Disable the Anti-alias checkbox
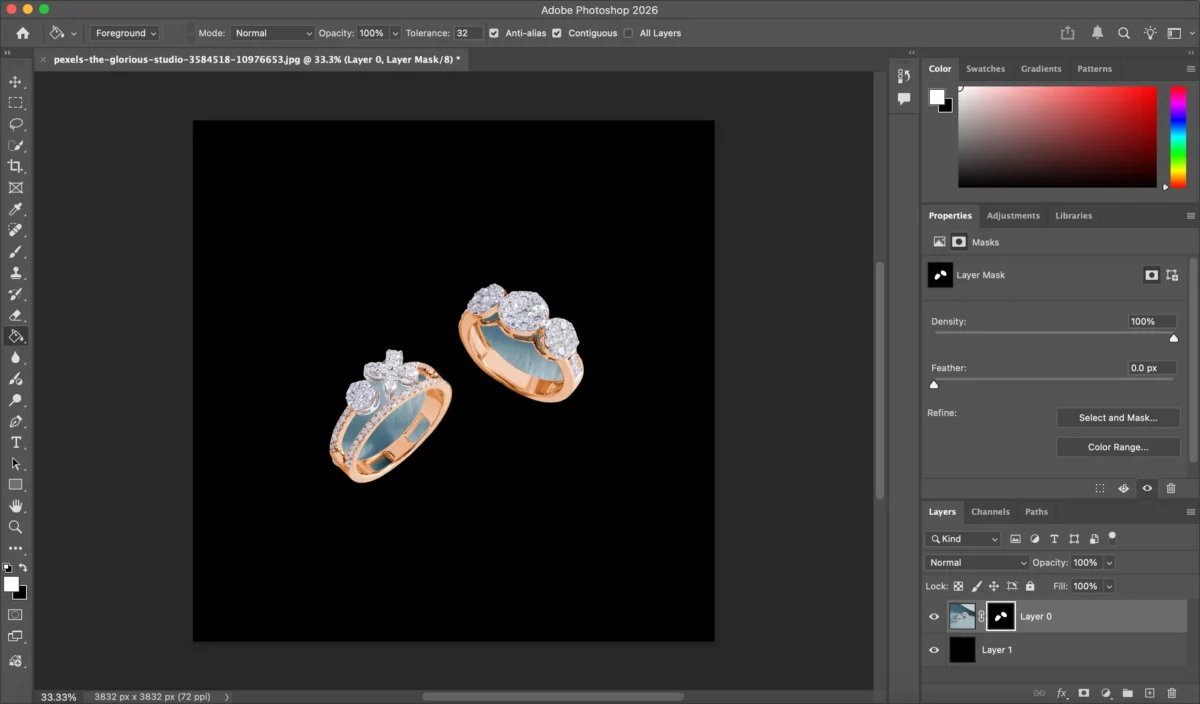The image size is (1200, 704). pos(494,33)
